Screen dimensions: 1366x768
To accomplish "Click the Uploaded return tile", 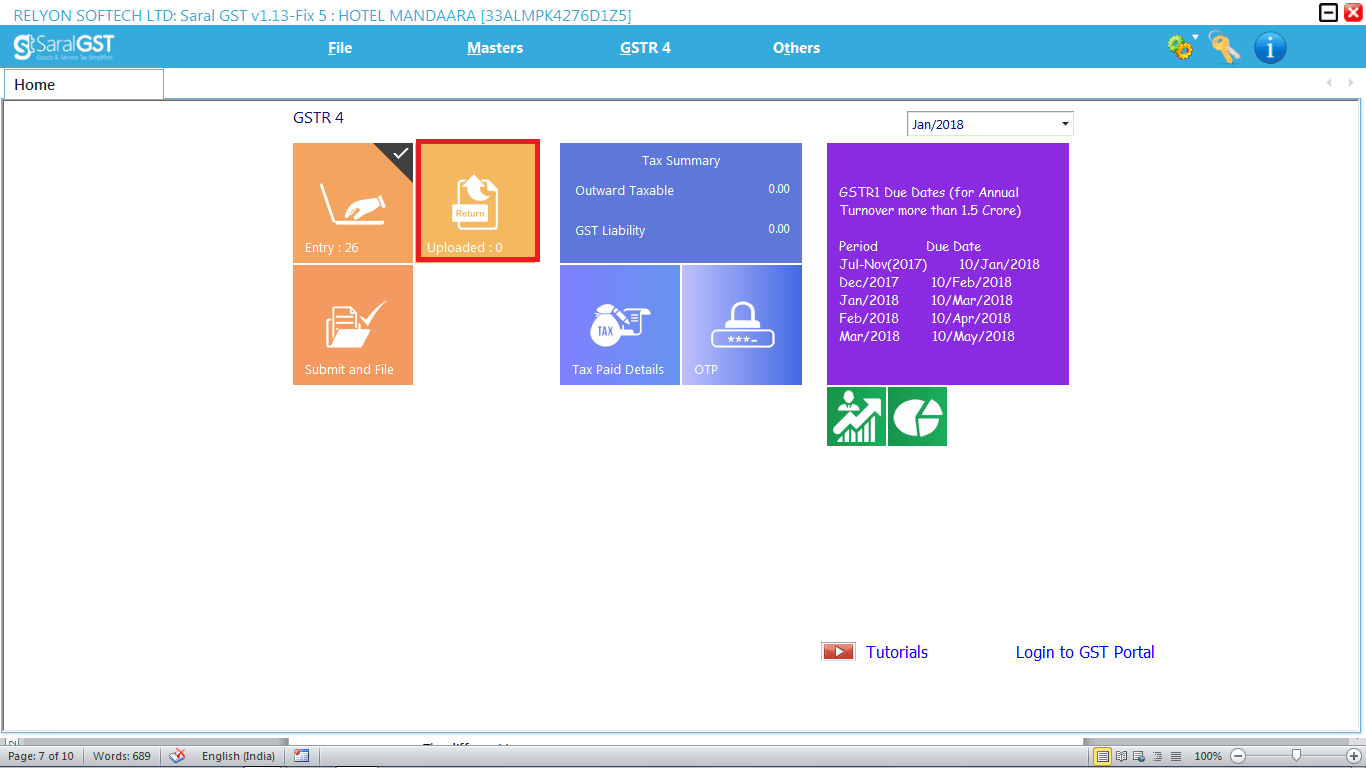I will coord(478,202).
